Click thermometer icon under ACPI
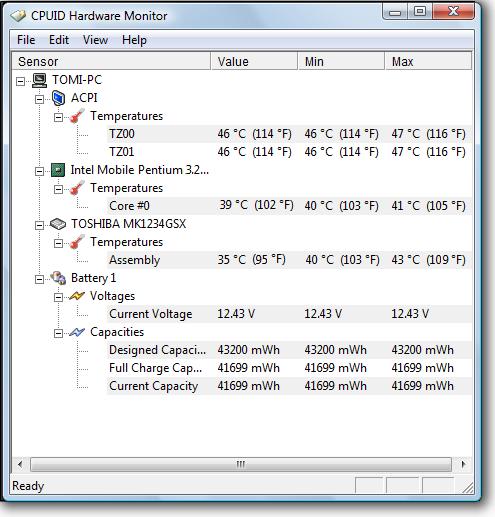Screen dimensions: 495x517 point(77,116)
